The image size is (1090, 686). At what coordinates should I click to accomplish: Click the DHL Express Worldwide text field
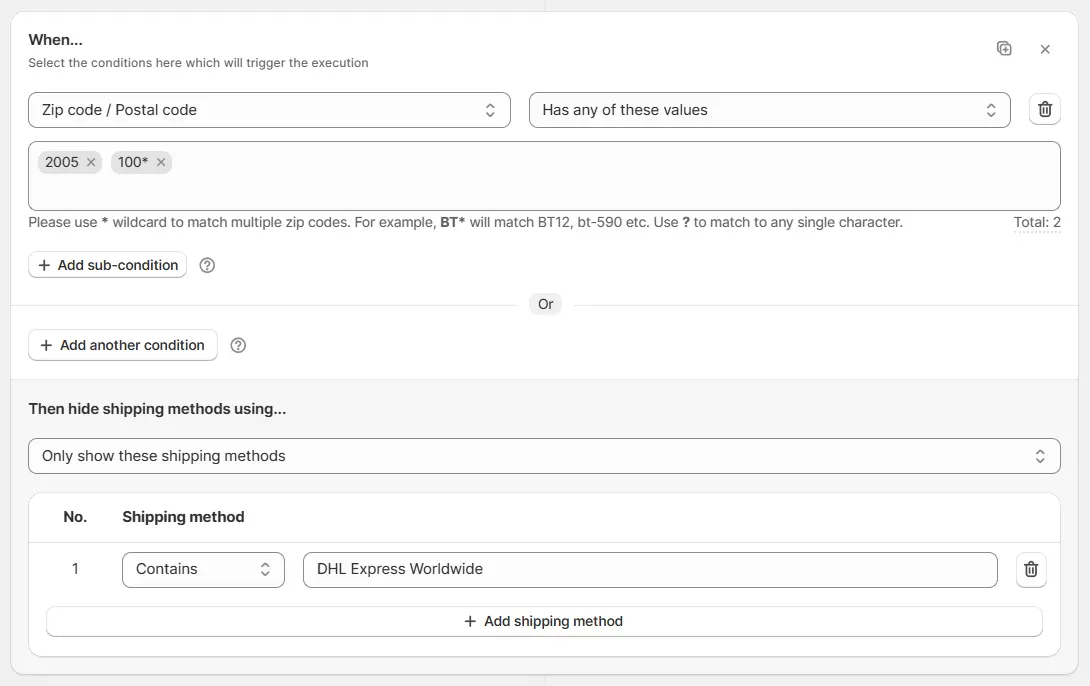[650, 569]
